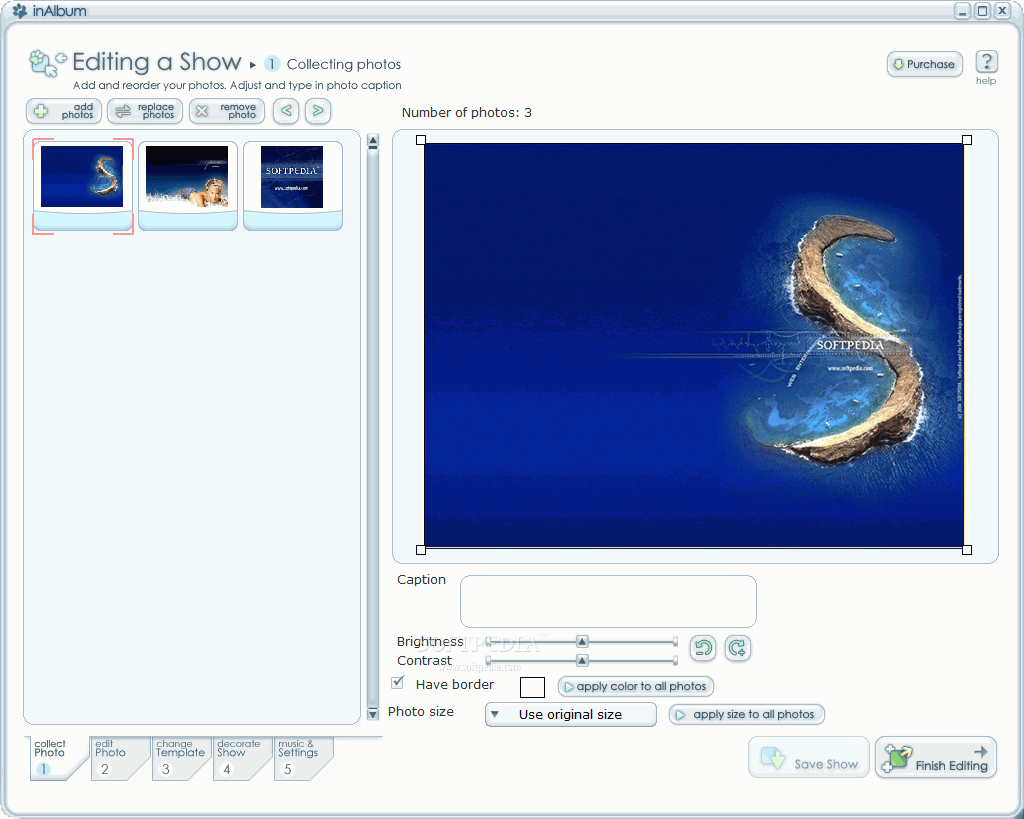Click the Brightness slider handle
This screenshot has width=1024, height=819.
[582, 641]
